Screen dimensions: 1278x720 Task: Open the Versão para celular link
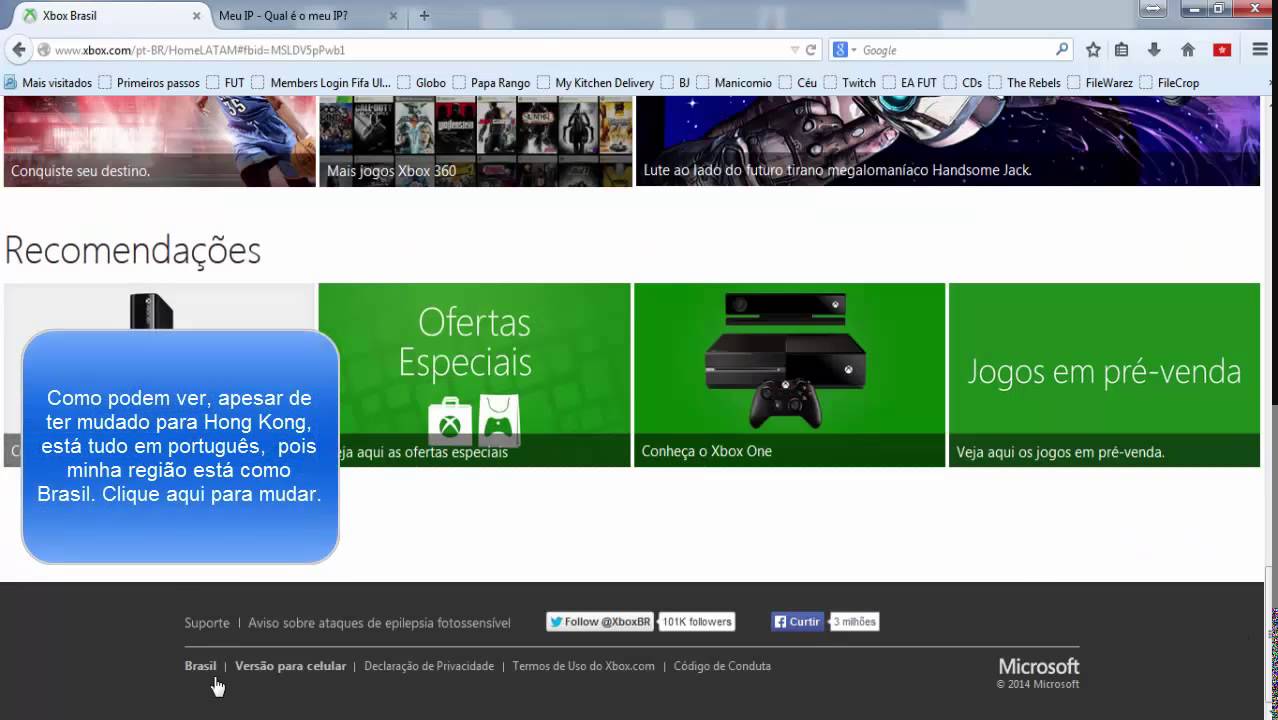[290, 666]
